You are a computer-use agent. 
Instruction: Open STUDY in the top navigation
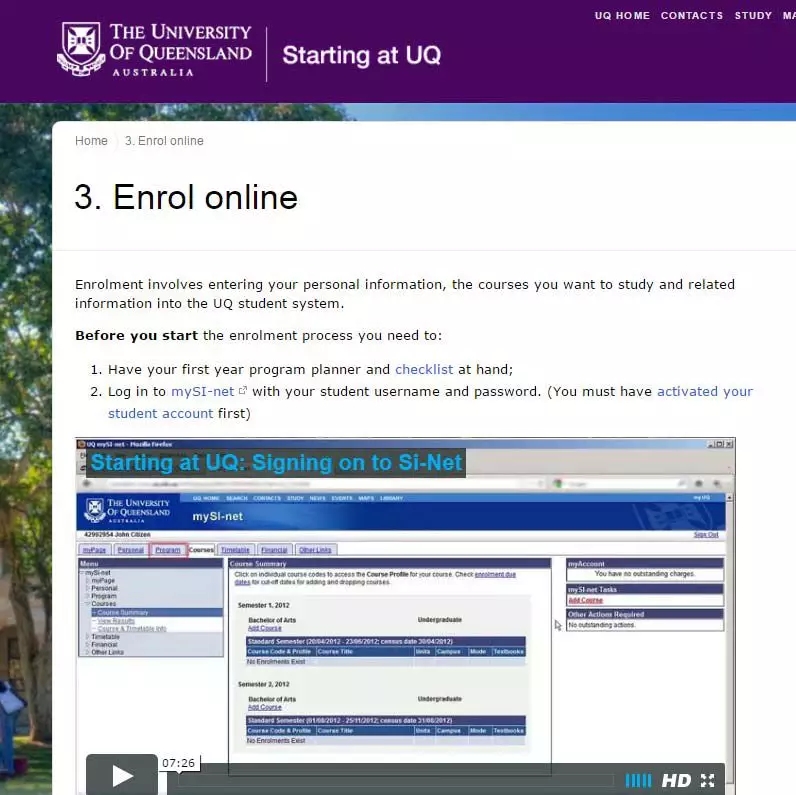[753, 16]
